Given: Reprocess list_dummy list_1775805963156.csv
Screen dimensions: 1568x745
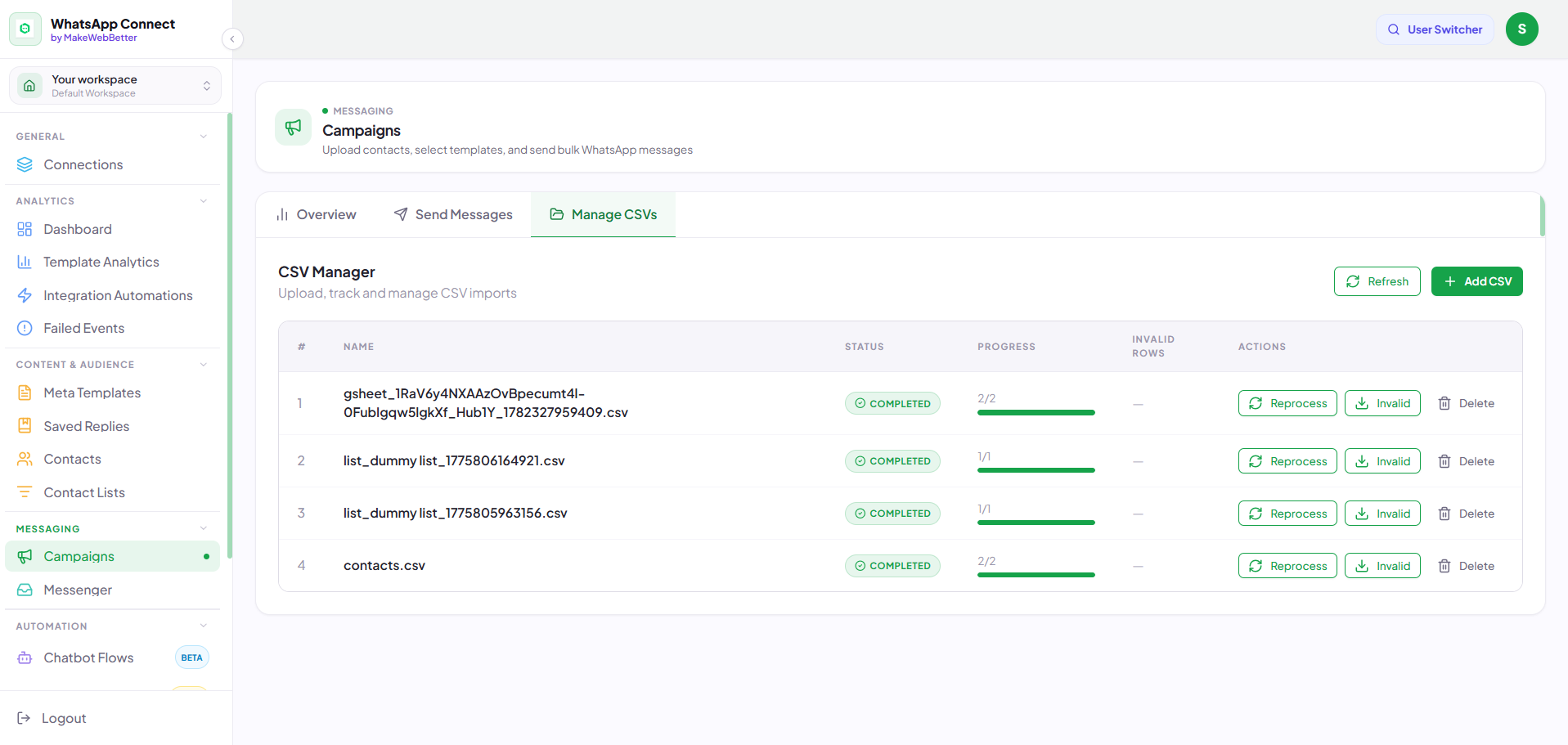Looking at the screenshot, I should 1288,514.
